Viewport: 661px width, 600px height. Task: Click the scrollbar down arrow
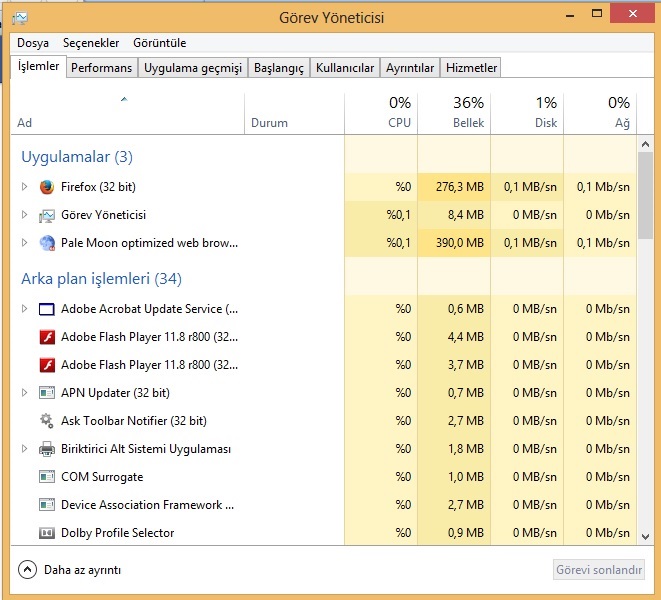tap(645, 537)
